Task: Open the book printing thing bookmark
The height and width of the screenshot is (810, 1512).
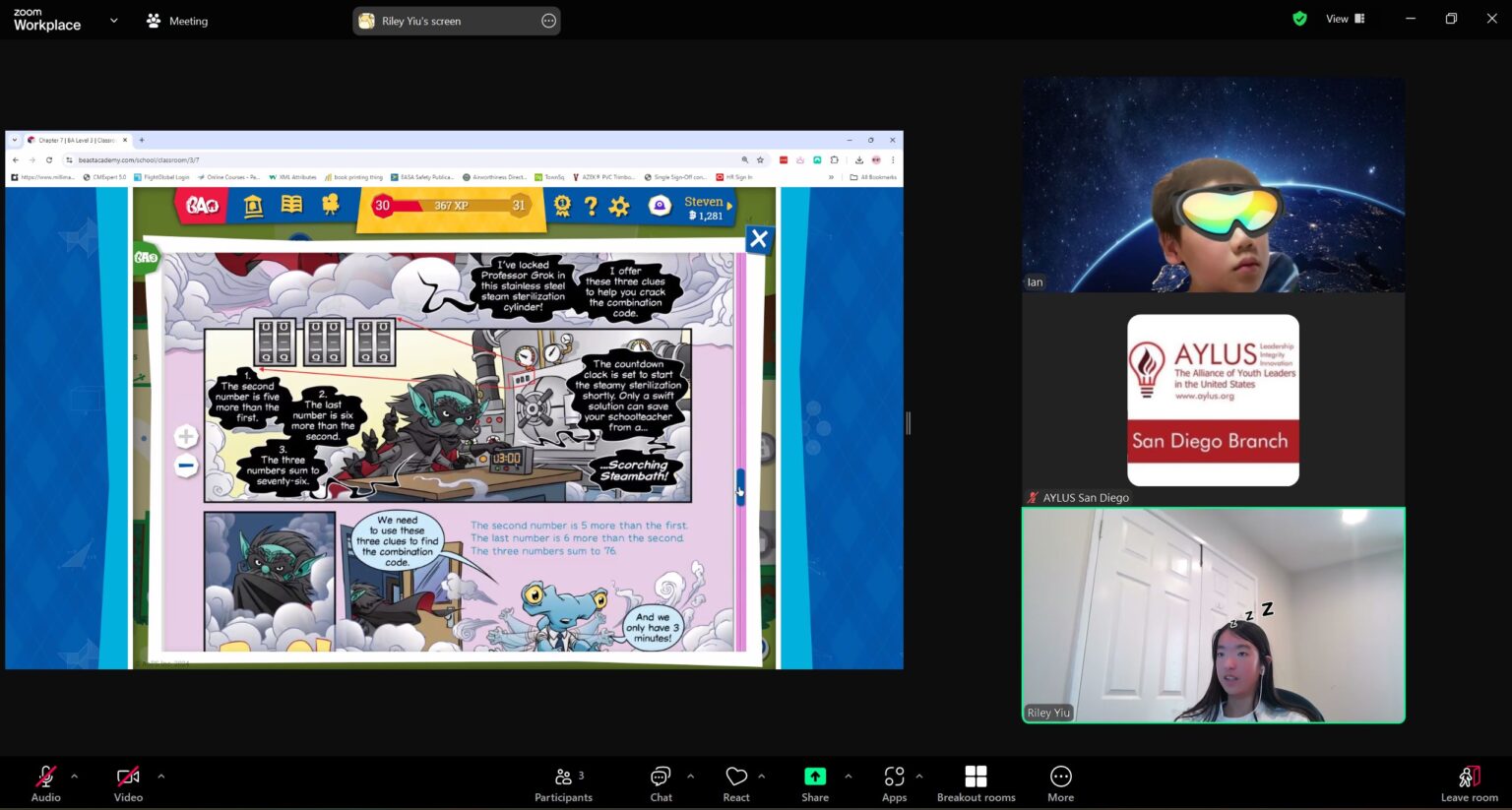Action: pos(353,177)
